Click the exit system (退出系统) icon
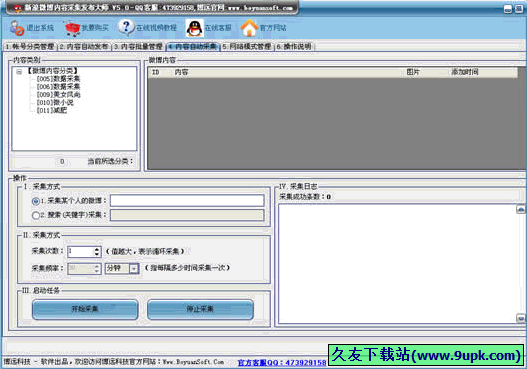Viewport: 527px width, 369px height. point(17,28)
